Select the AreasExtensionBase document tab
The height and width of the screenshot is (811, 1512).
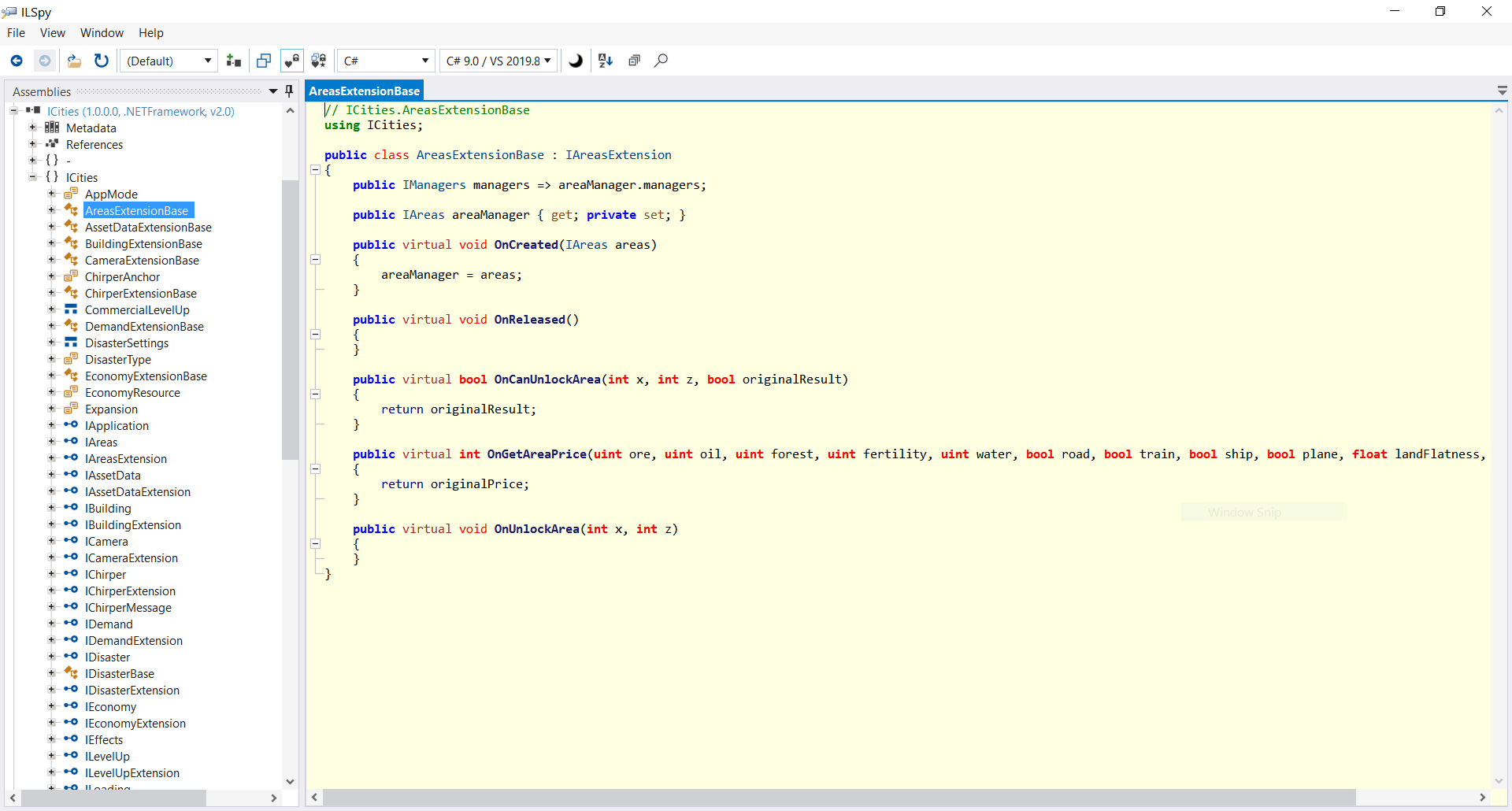click(364, 91)
